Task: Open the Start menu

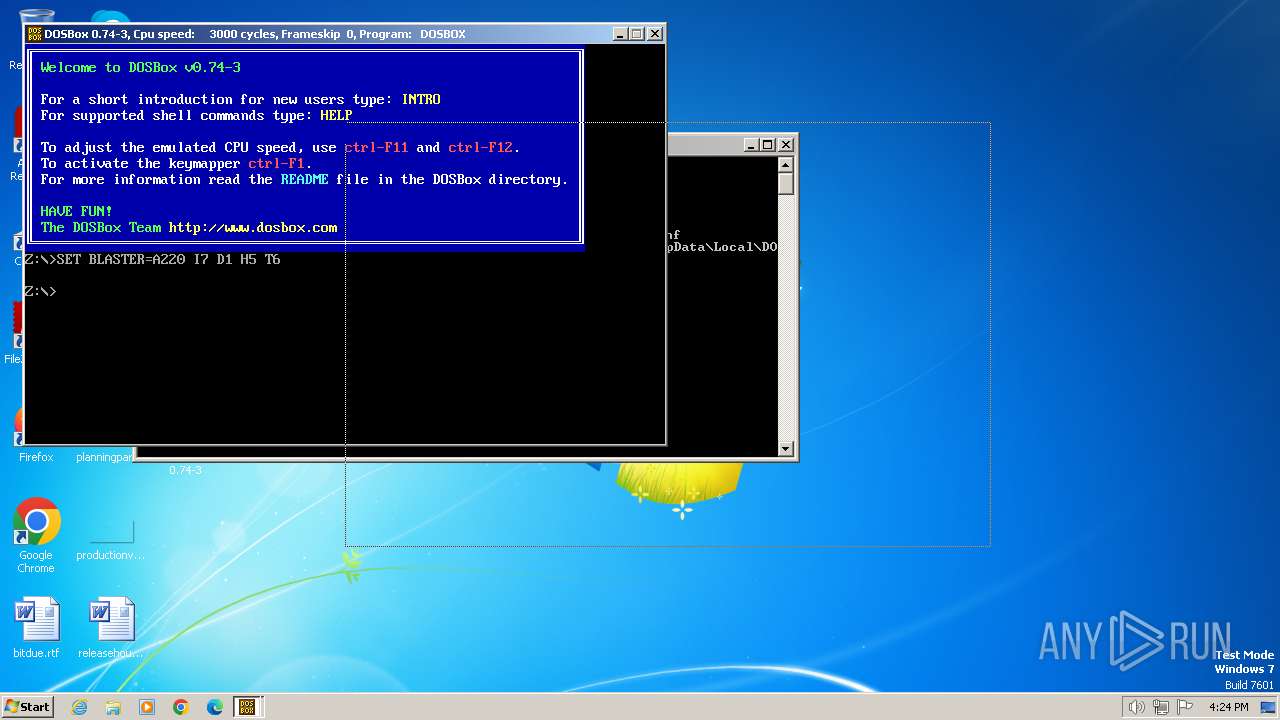Action: pyautogui.click(x=27, y=707)
